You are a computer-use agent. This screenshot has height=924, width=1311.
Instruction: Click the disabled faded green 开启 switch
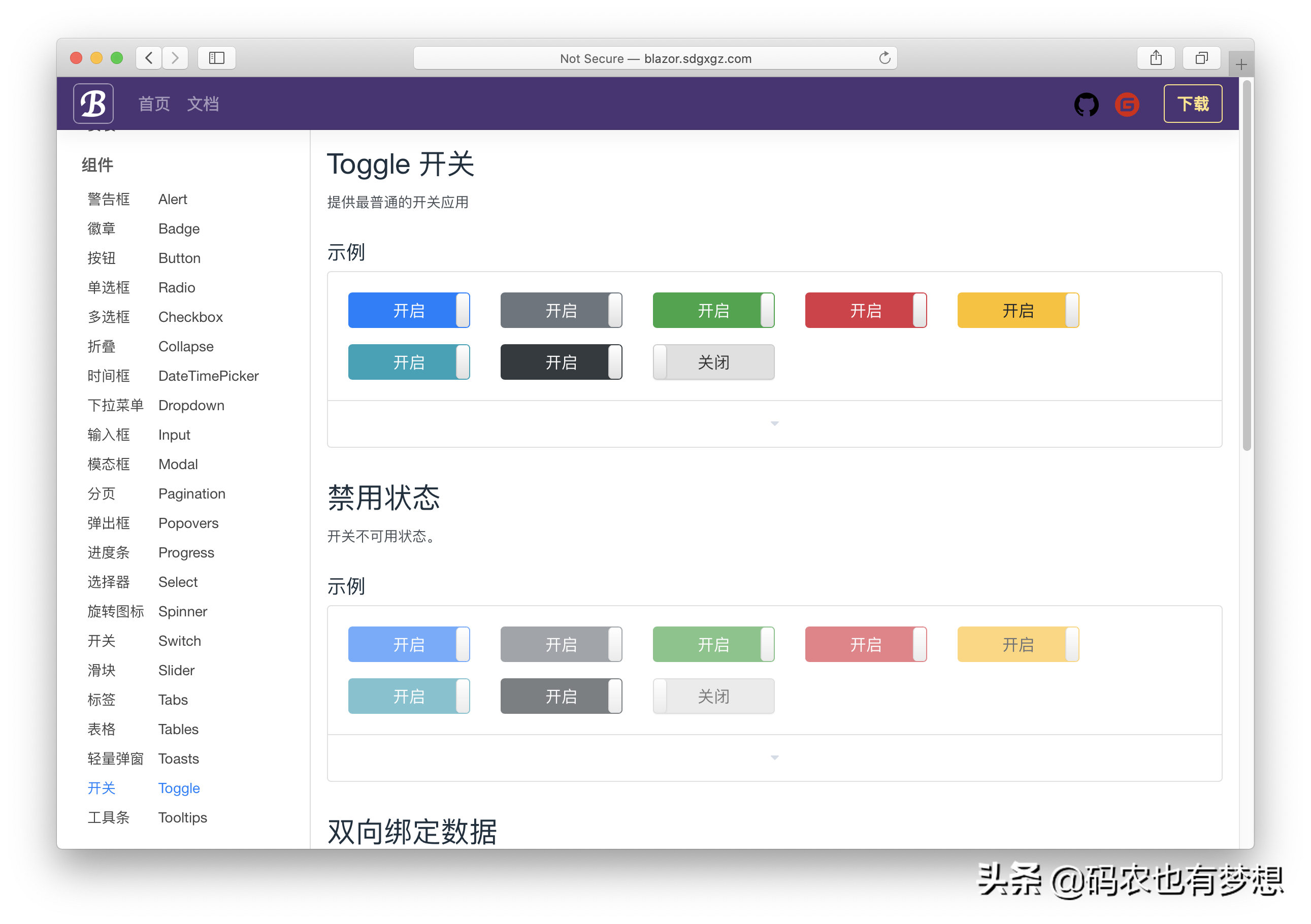(x=714, y=644)
